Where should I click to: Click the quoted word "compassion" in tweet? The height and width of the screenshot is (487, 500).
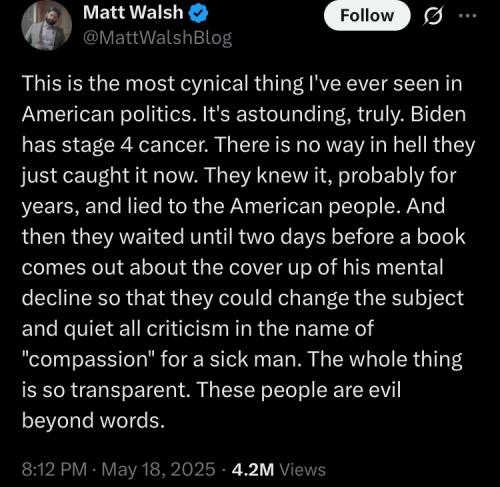(89, 360)
